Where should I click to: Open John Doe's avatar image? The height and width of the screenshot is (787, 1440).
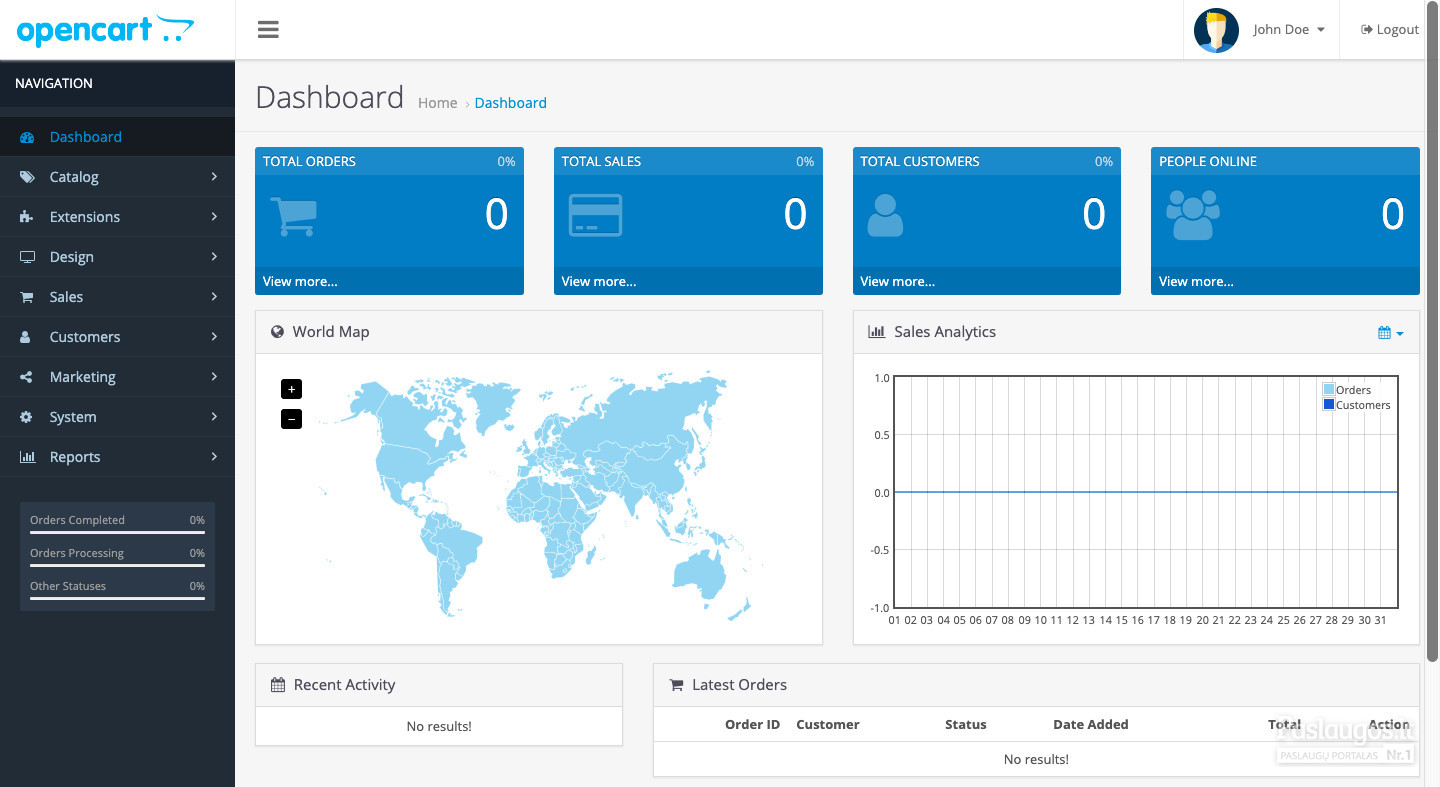pos(1216,30)
